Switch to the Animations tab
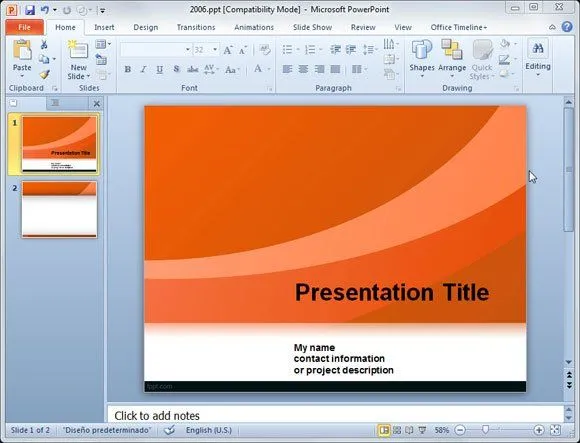The height and width of the screenshot is (443, 580). [x=254, y=27]
